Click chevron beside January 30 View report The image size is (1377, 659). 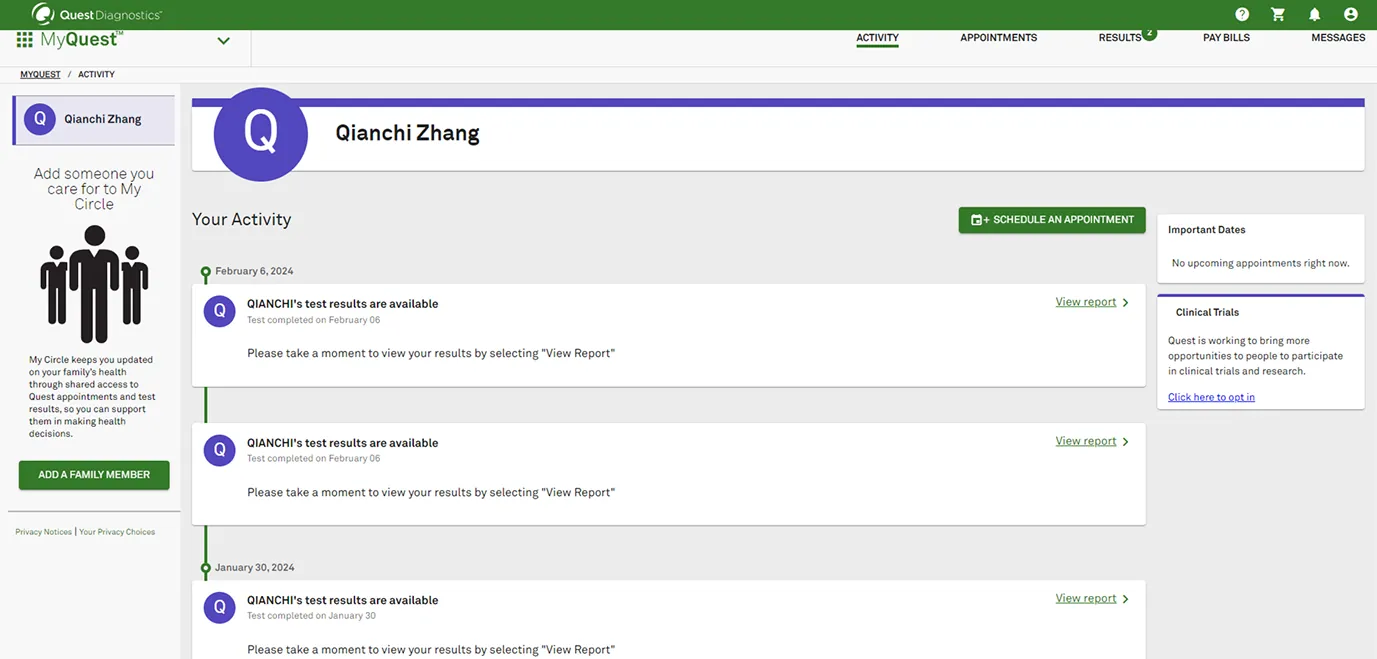pyautogui.click(x=1126, y=599)
